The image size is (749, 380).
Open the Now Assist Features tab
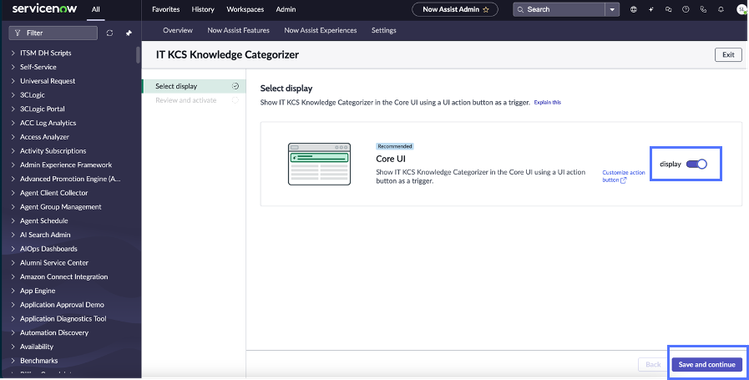pos(238,30)
